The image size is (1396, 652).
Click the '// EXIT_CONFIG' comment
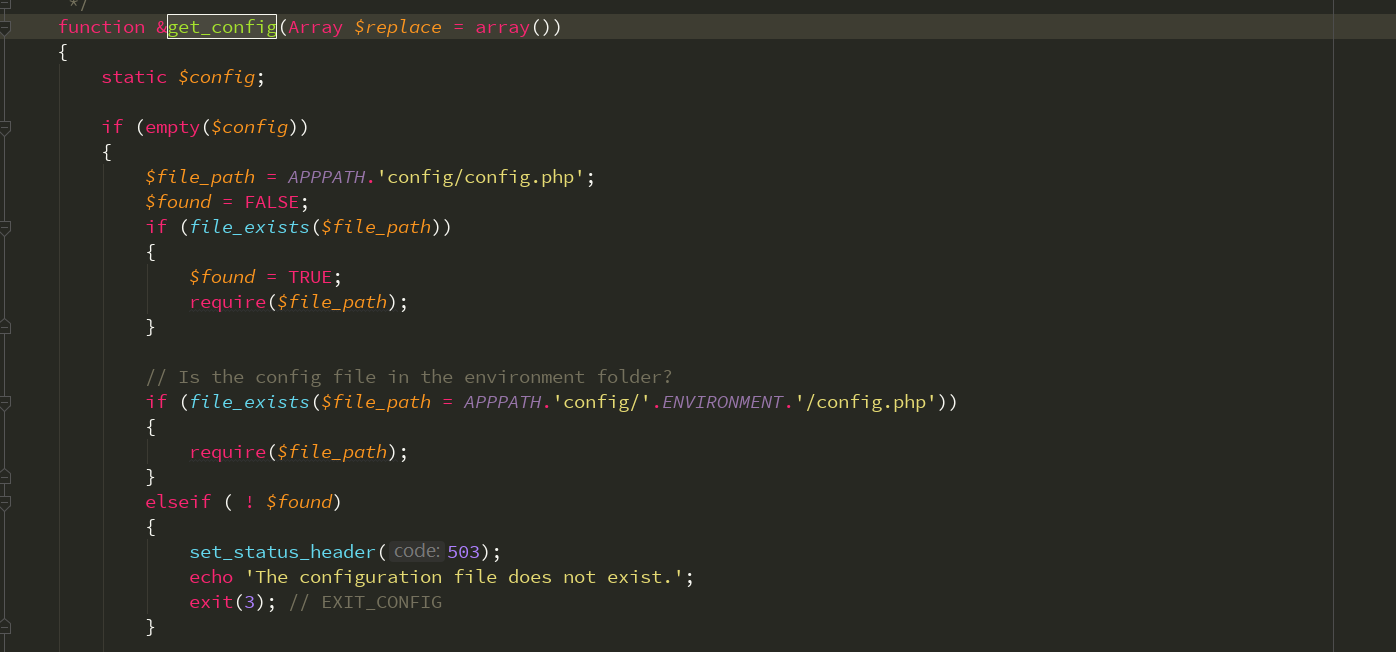365,602
